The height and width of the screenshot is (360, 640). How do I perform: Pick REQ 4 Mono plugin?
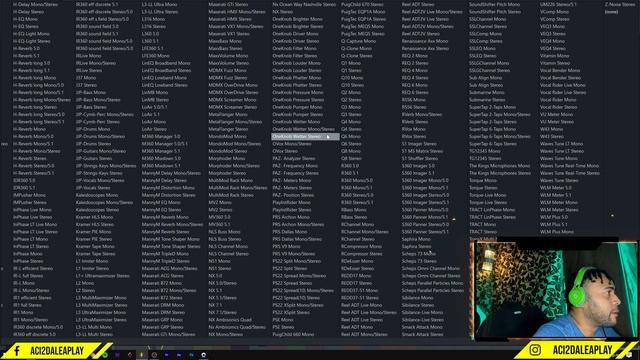415,70
